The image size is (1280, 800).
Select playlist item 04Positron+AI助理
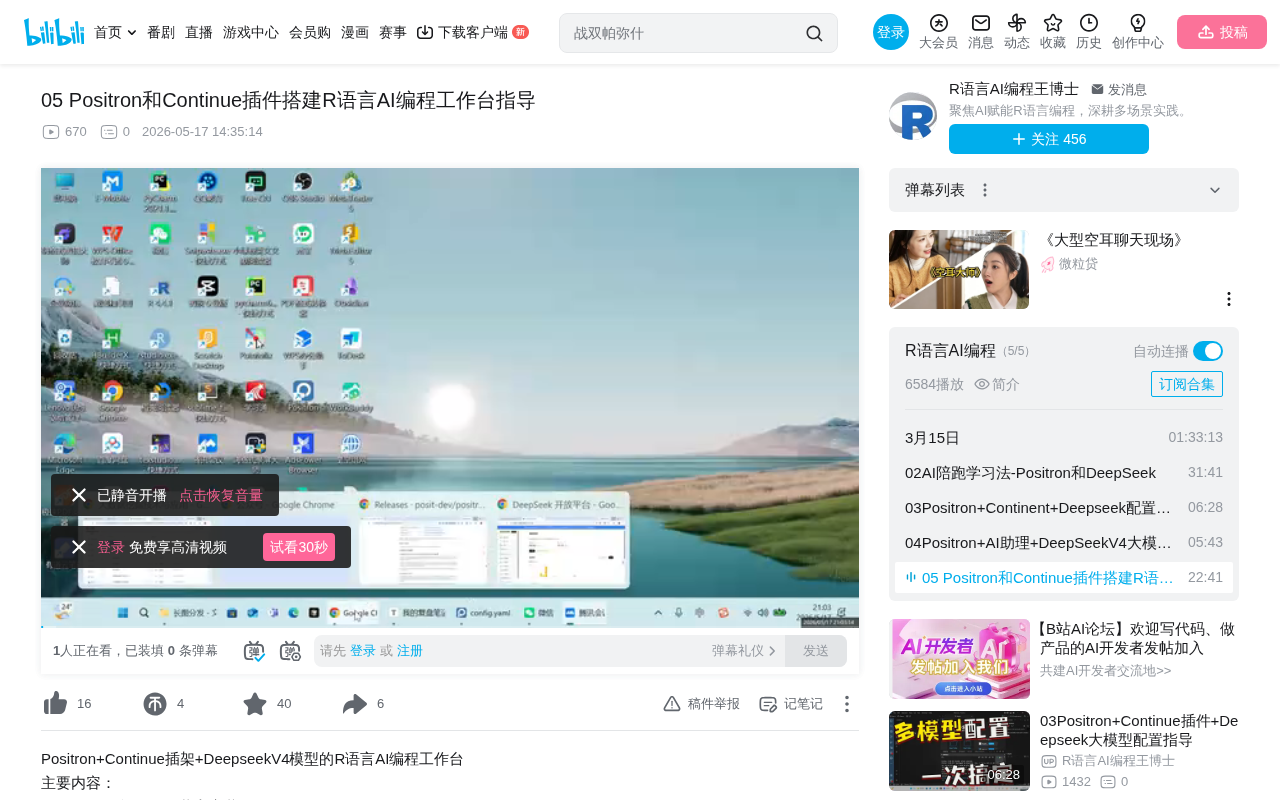point(1064,542)
